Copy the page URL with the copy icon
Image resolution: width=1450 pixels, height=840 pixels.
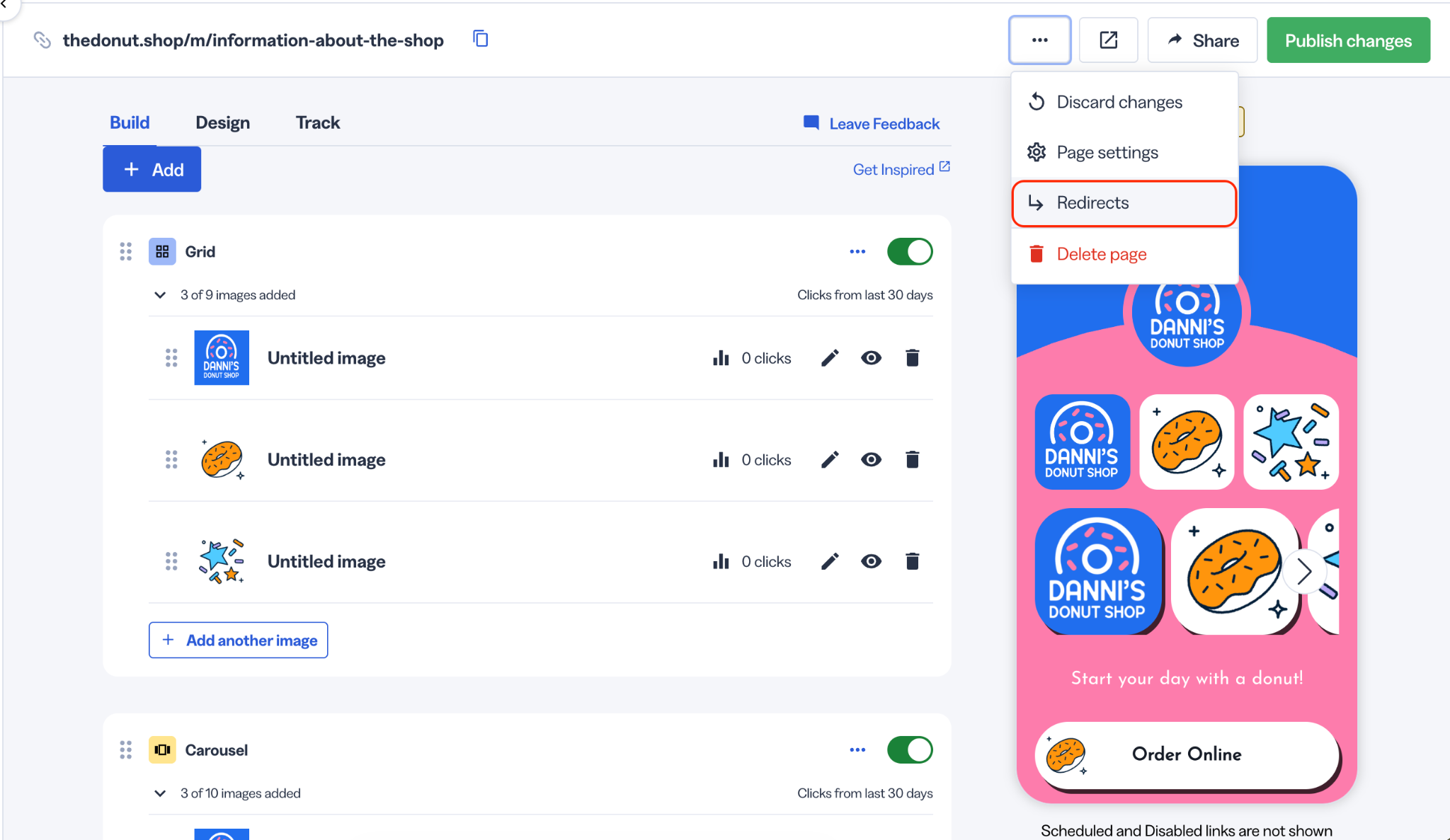[x=481, y=39]
